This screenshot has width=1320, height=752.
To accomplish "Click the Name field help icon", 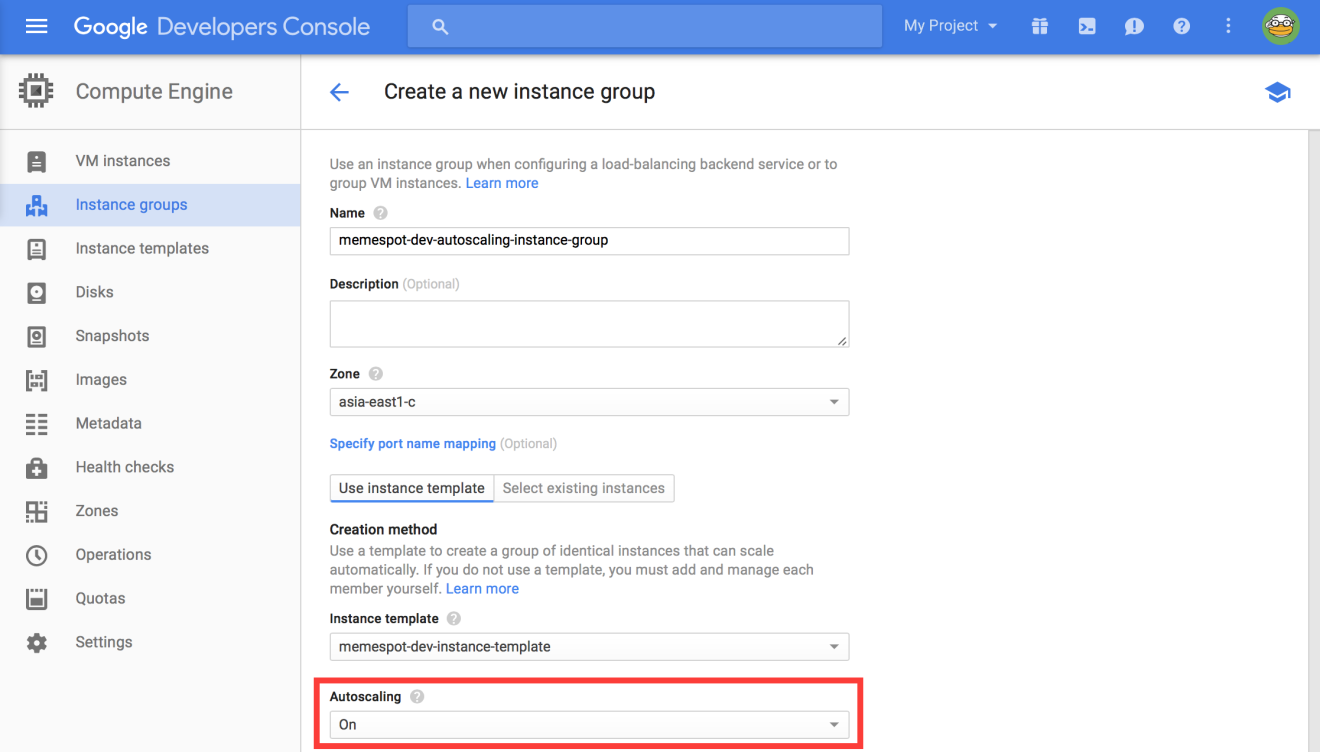I will click(x=379, y=212).
